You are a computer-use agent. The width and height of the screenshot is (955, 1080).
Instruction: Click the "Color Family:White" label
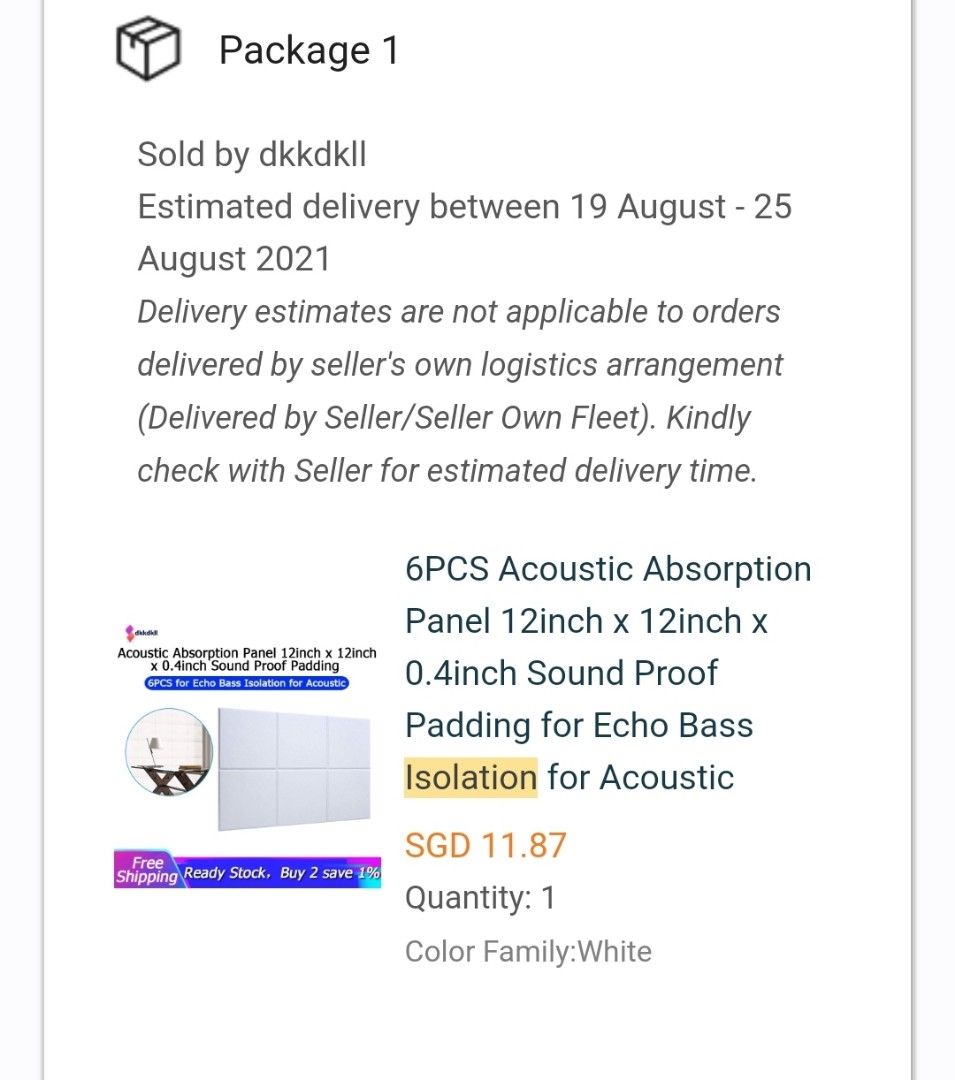pos(528,951)
